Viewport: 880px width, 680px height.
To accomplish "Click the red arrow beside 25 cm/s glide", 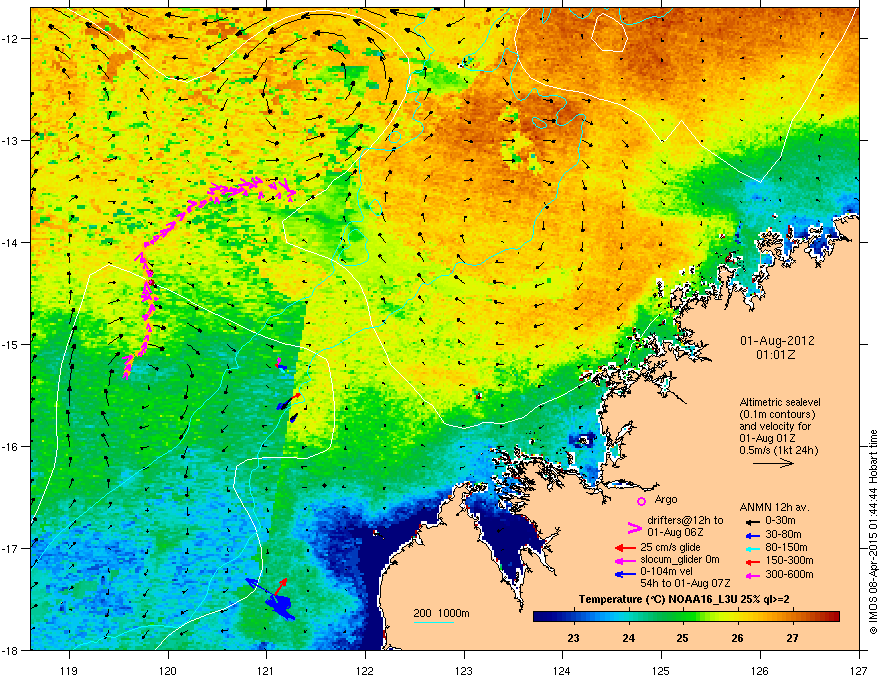I will pos(625,548).
